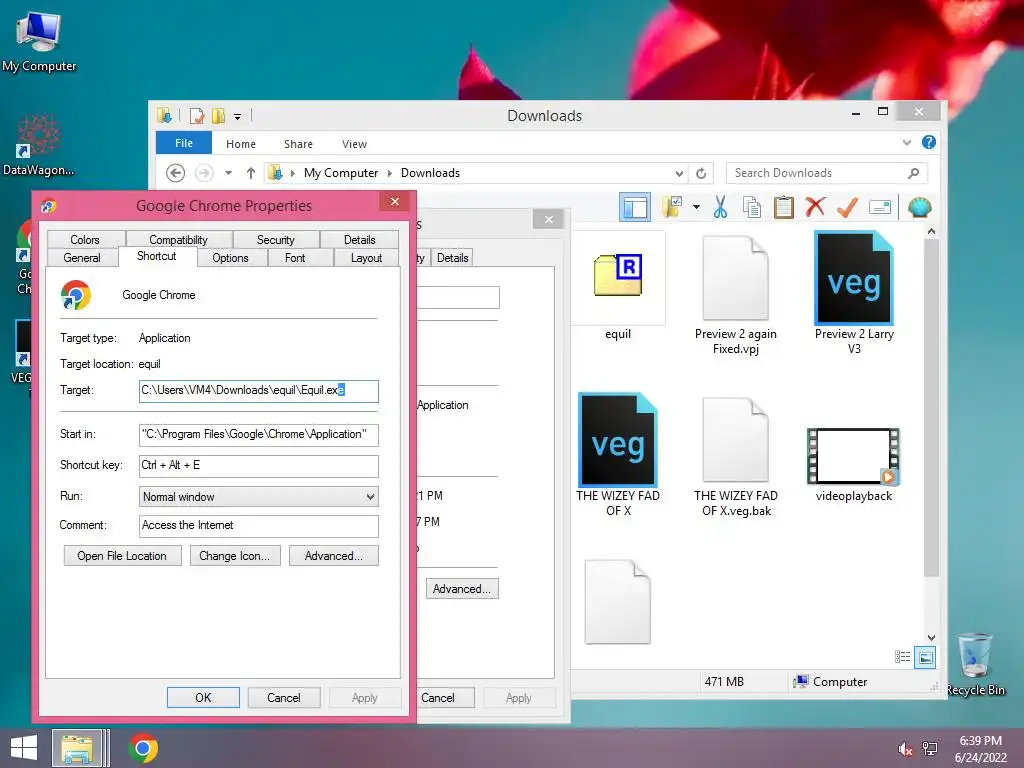Click the Rename field icon in toolbar
The width and height of the screenshot is (1024, 768).
[880, 208]
